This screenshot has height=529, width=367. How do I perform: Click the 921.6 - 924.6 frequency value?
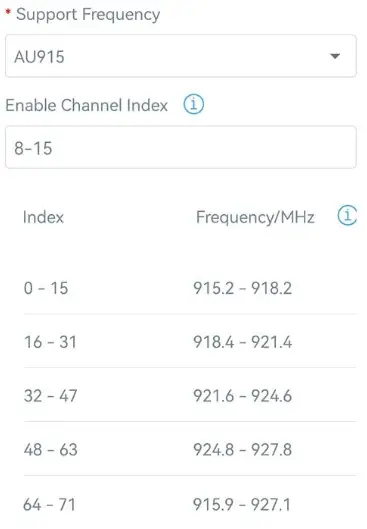click(243, 395)
